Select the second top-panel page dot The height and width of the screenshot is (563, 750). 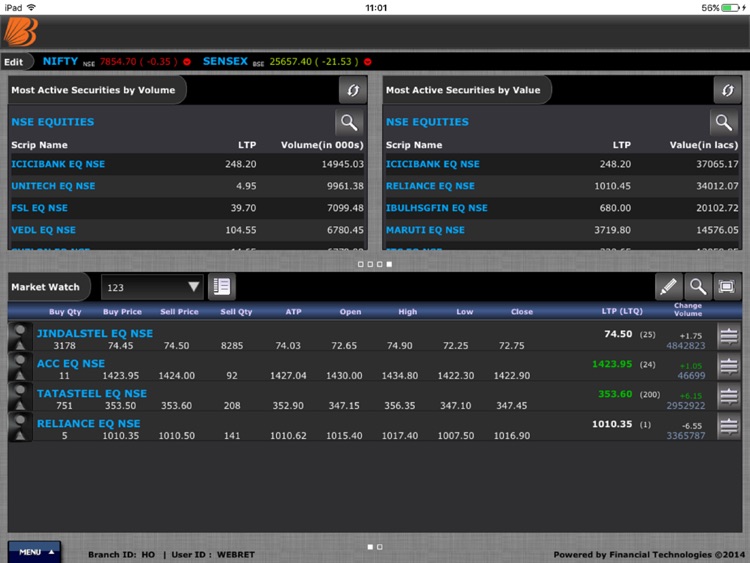(370, 264)
